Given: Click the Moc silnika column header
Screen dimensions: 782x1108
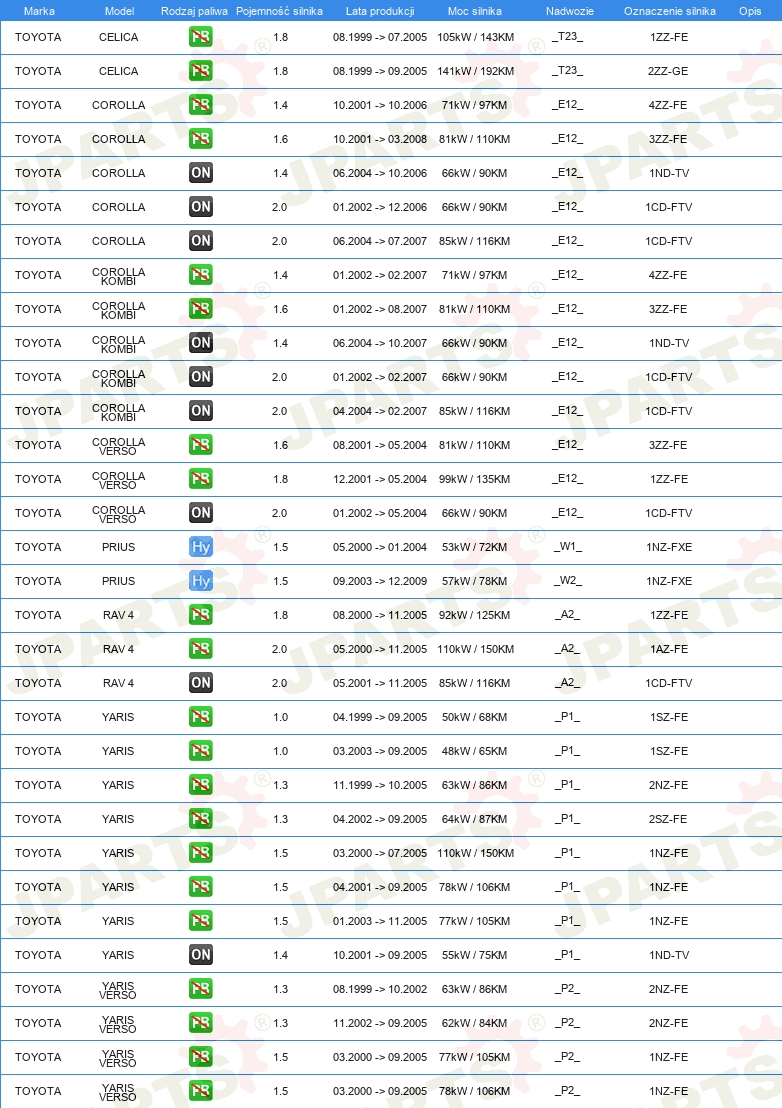Looking at the screenshot, I should 475,11.
